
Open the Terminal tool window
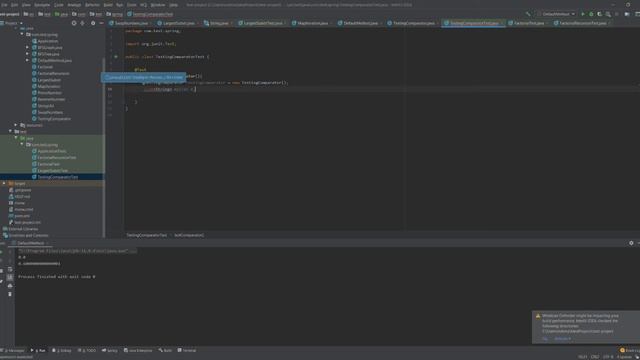187,350
